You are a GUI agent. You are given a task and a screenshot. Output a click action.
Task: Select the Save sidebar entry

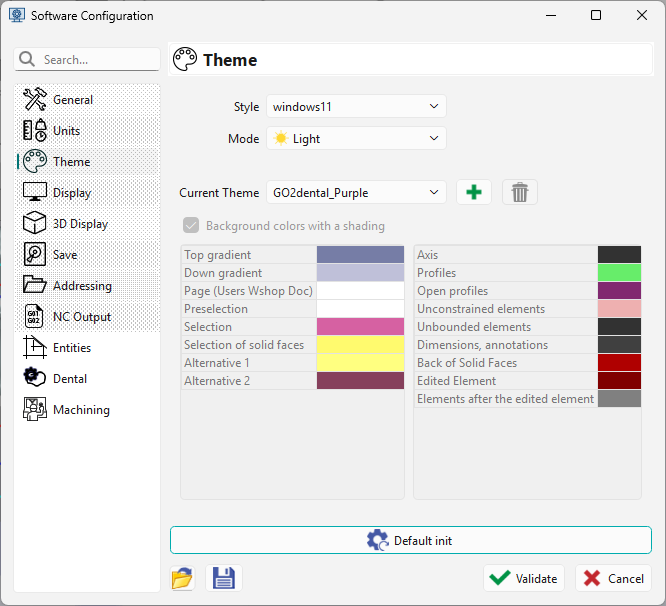click(x=87, y=254)
